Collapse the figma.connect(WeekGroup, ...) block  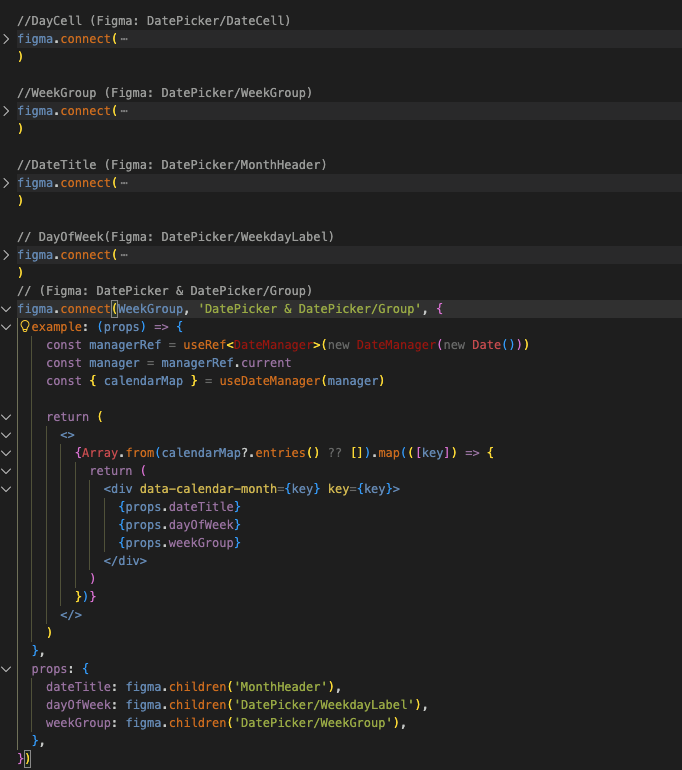tap(8, 309)
